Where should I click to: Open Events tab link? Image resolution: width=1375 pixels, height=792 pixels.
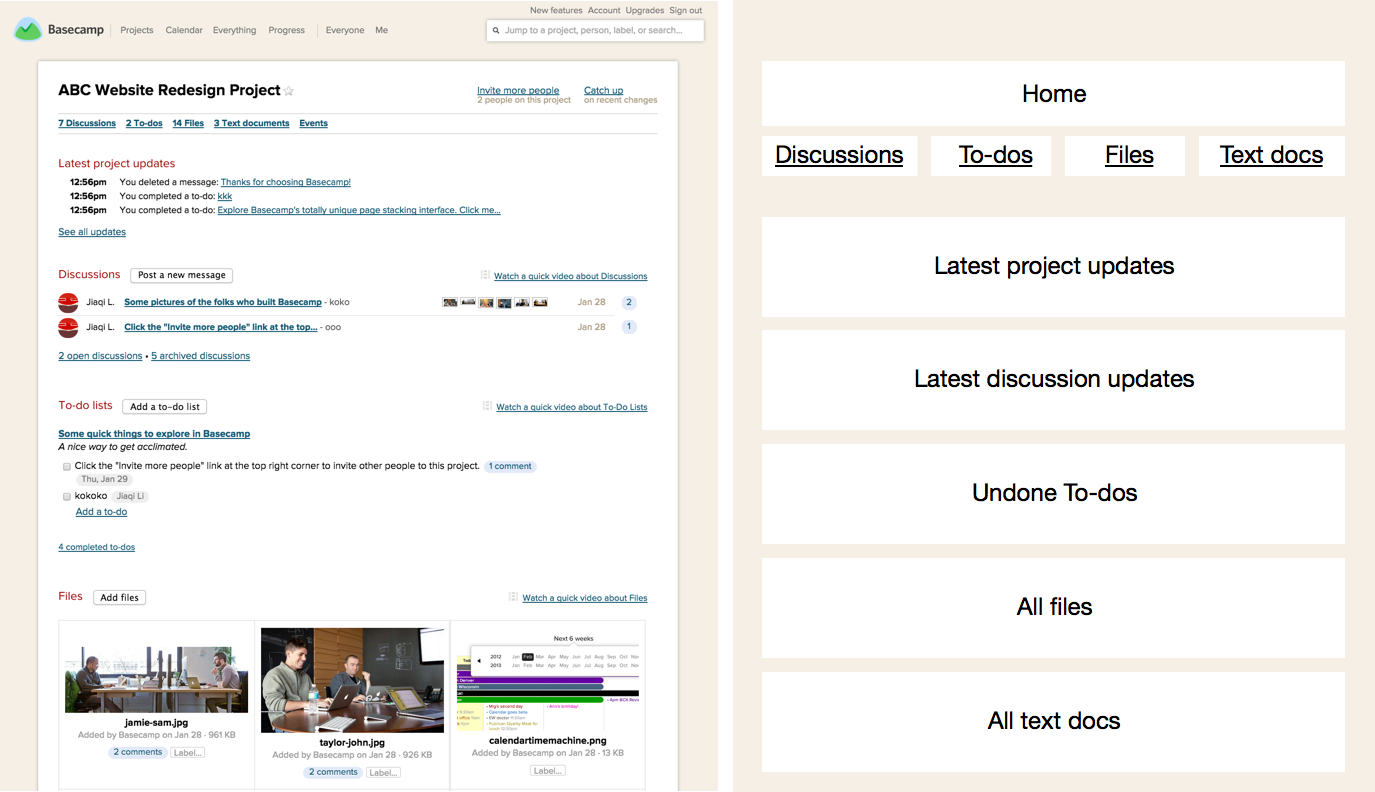[313, 123]
